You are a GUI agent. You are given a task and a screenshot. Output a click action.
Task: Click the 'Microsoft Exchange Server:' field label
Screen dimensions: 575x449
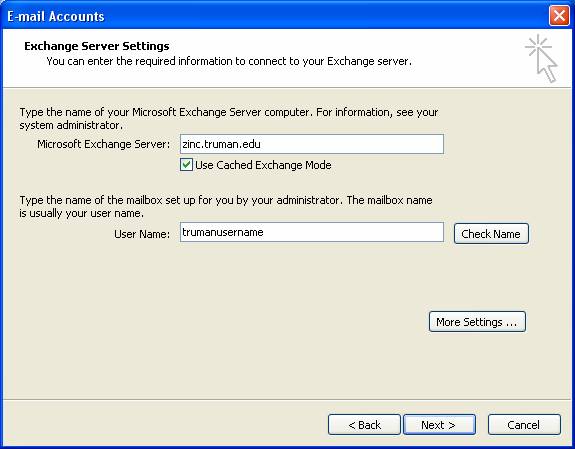[104, 144]
